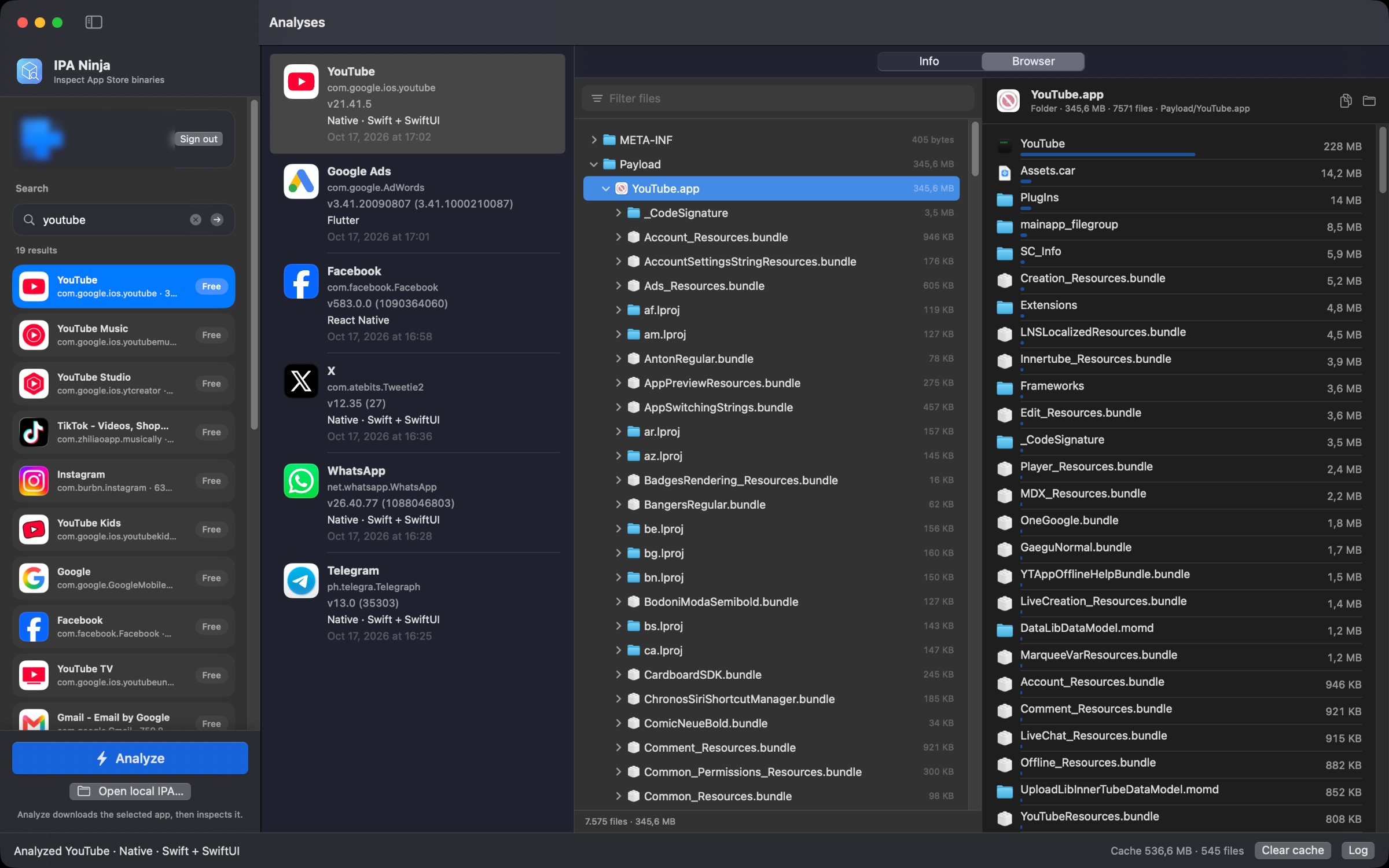Select YouTube binary 228 MB row
The image size is (1389, 868).
point(1179,146)
